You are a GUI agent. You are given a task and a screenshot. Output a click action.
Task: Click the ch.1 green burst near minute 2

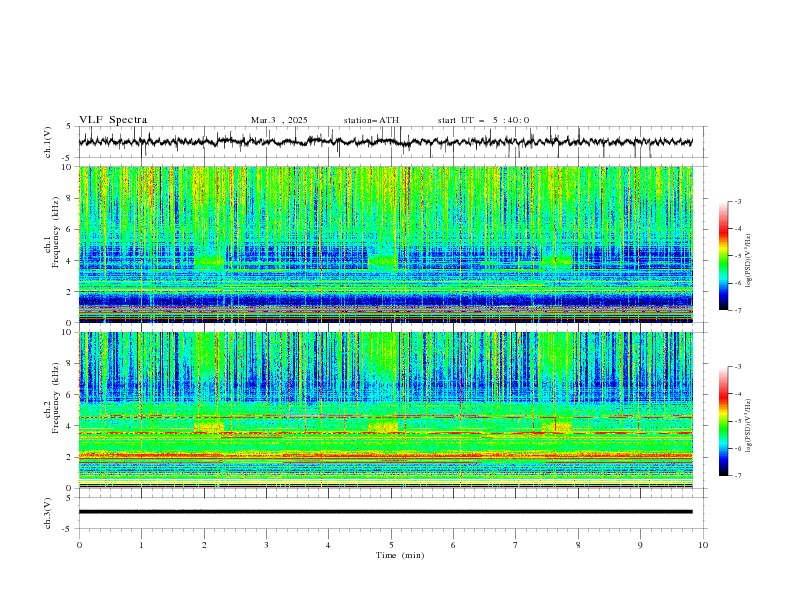pos(209,262)
